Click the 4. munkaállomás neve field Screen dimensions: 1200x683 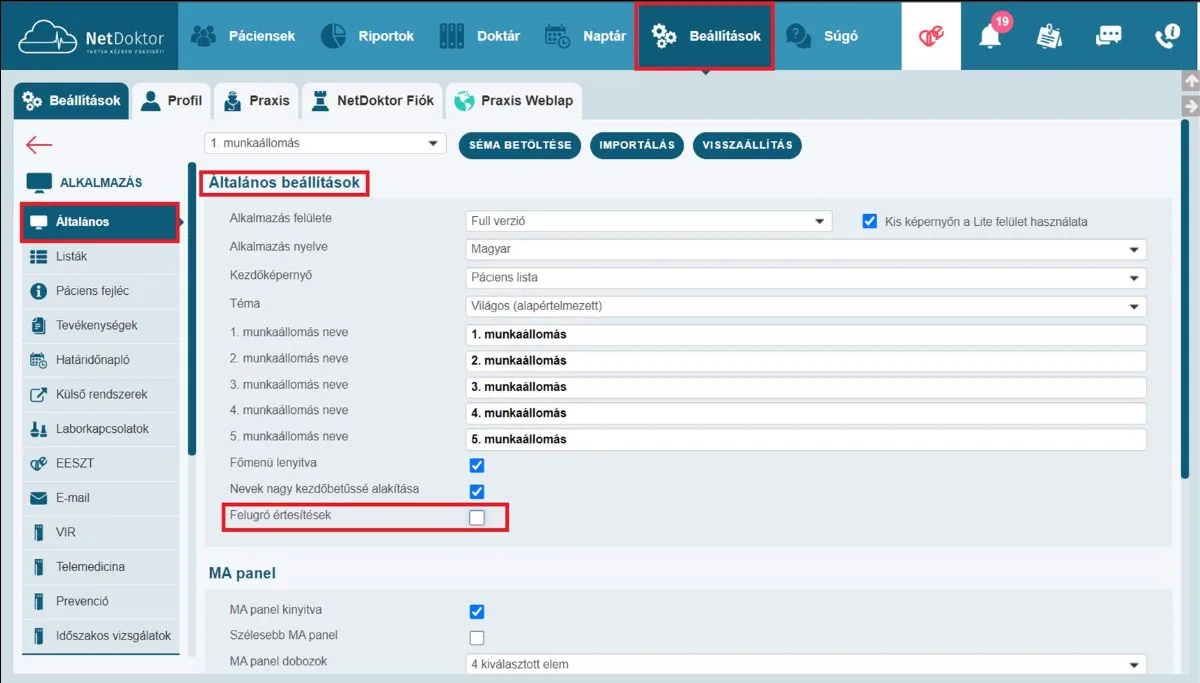[806, 413]
